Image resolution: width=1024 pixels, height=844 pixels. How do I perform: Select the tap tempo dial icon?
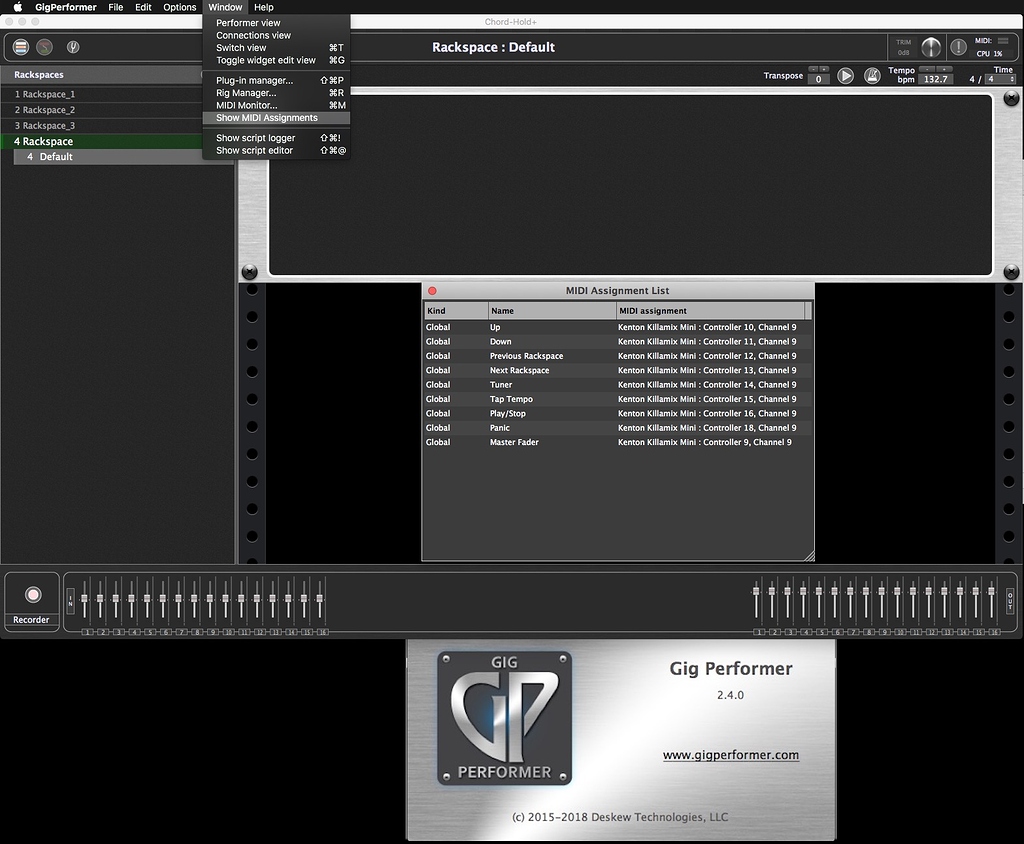point(44,46)
